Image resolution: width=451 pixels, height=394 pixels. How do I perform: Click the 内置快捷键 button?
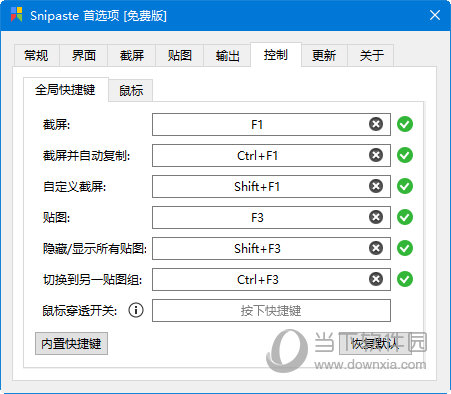[71, 344]
